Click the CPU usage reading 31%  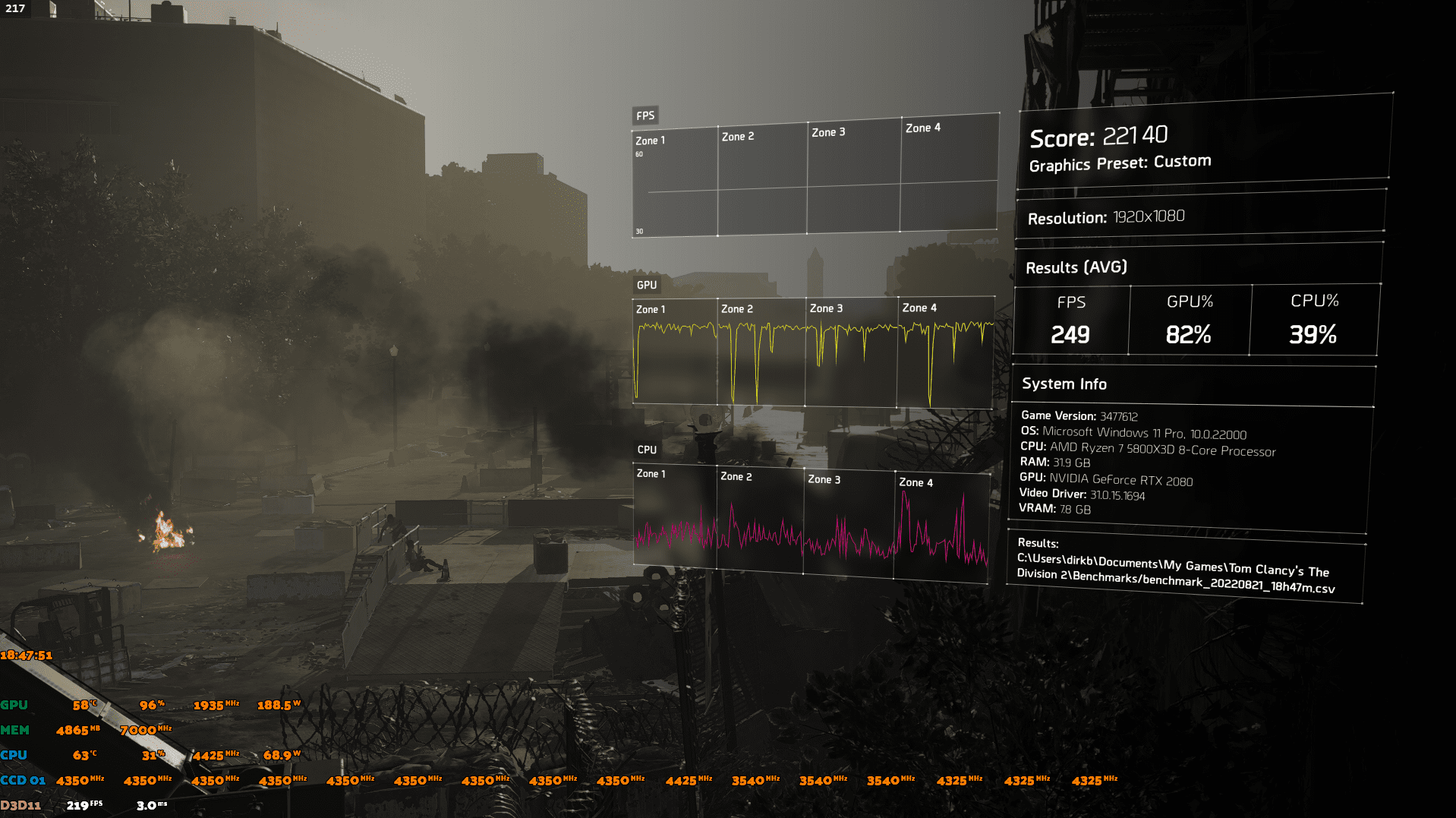153,755
